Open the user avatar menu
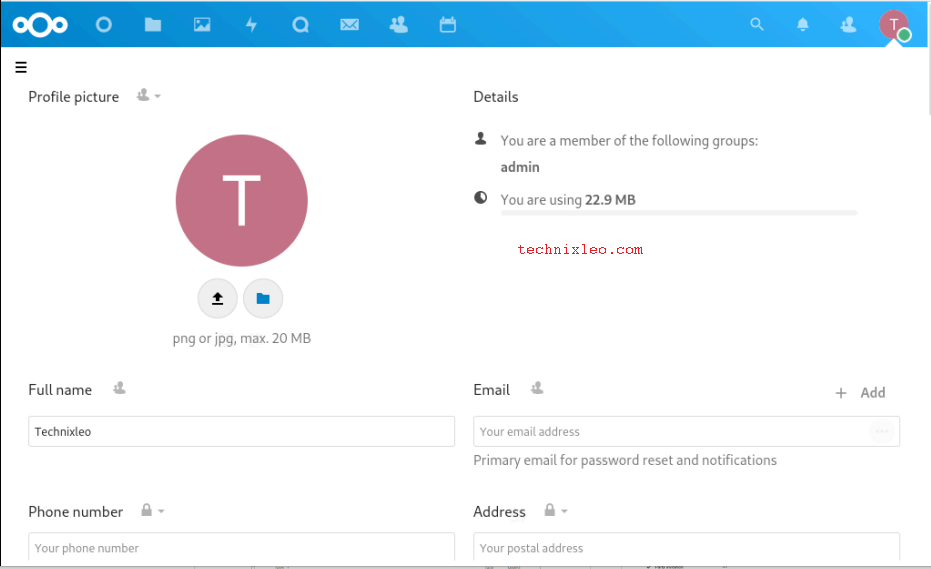Viewport: 931px width, 569px height. point(894,25)
